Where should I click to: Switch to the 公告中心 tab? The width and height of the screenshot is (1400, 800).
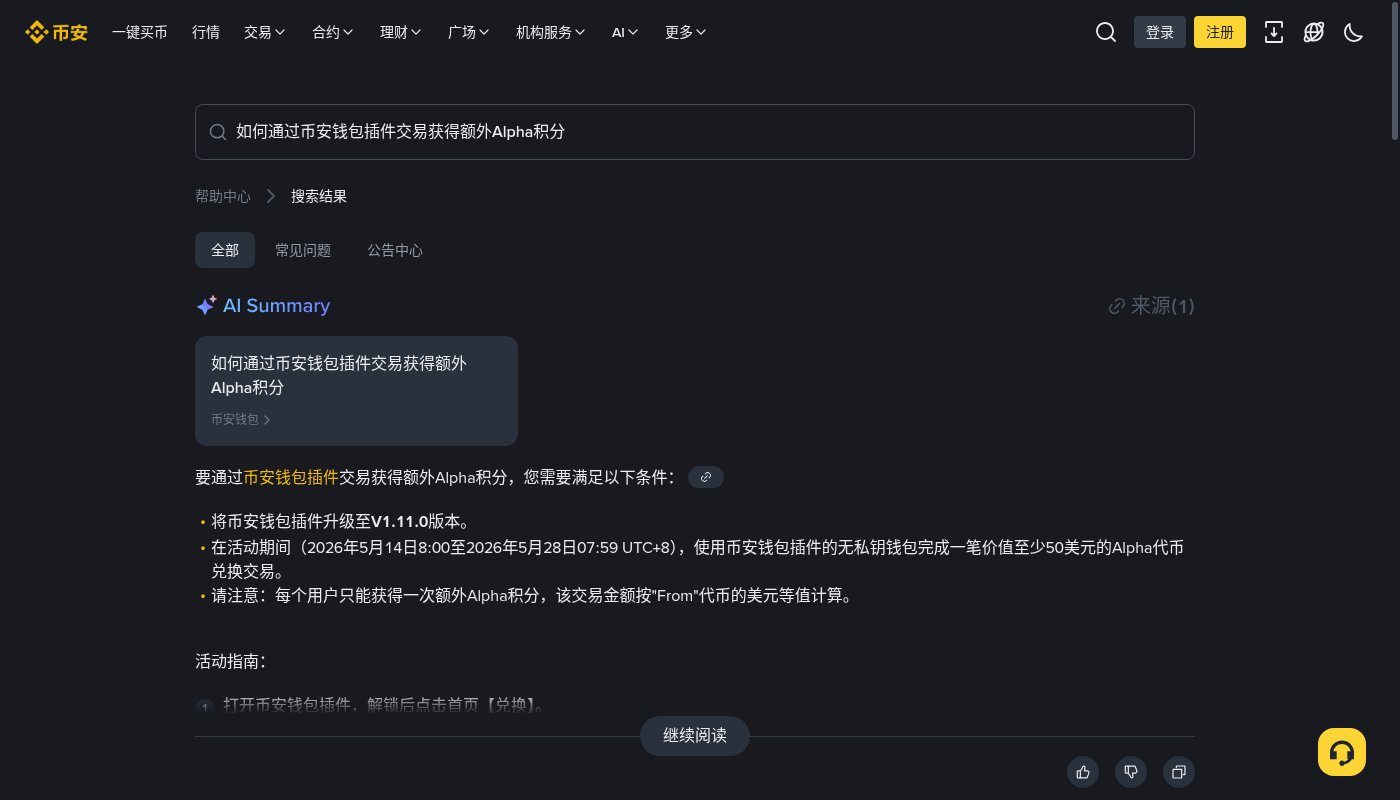pyautogui.click(x=395, y=250)
